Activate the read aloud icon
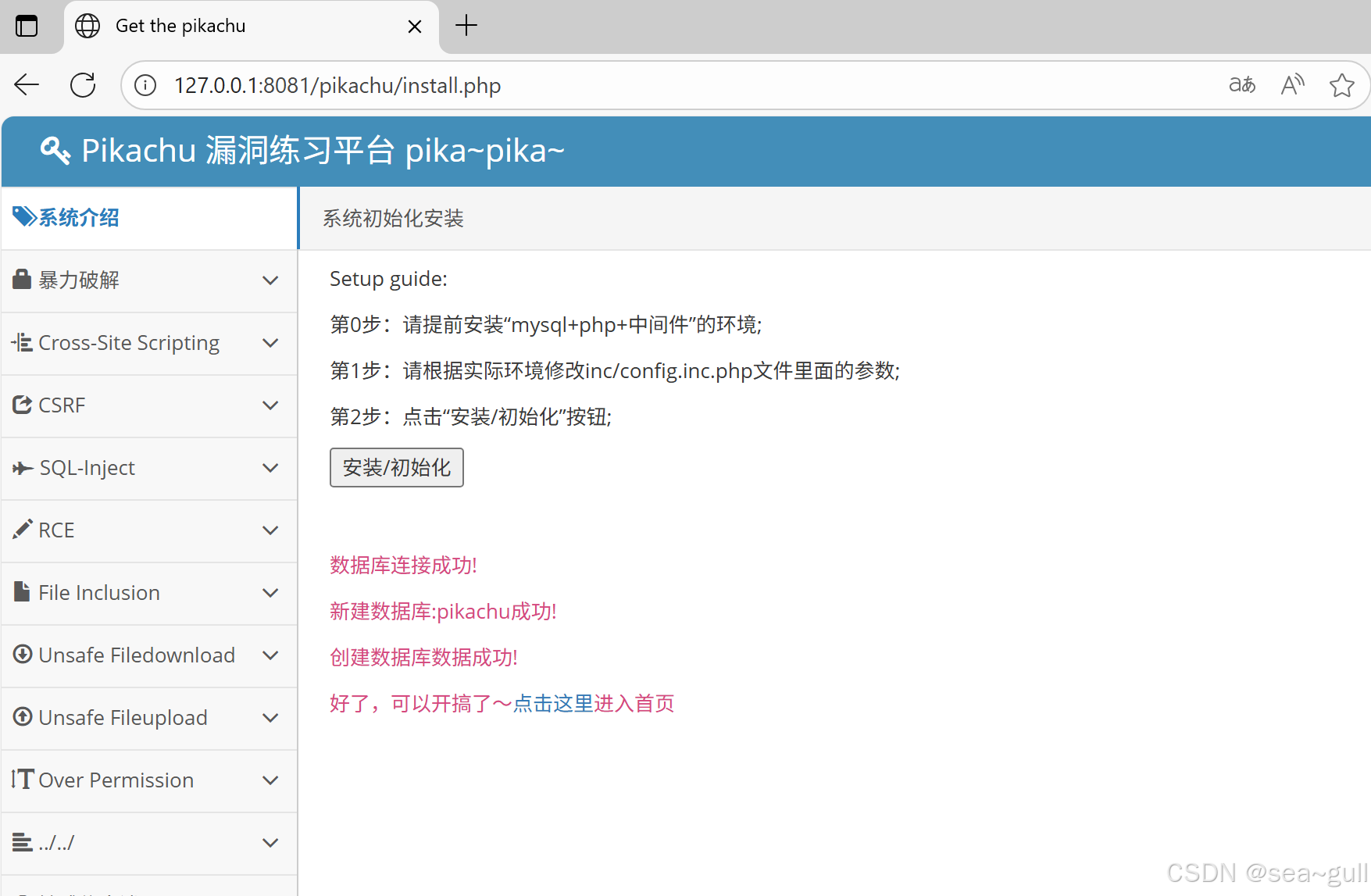The height and width of the screenshot is (896, 1371). tap(1293, 84)
